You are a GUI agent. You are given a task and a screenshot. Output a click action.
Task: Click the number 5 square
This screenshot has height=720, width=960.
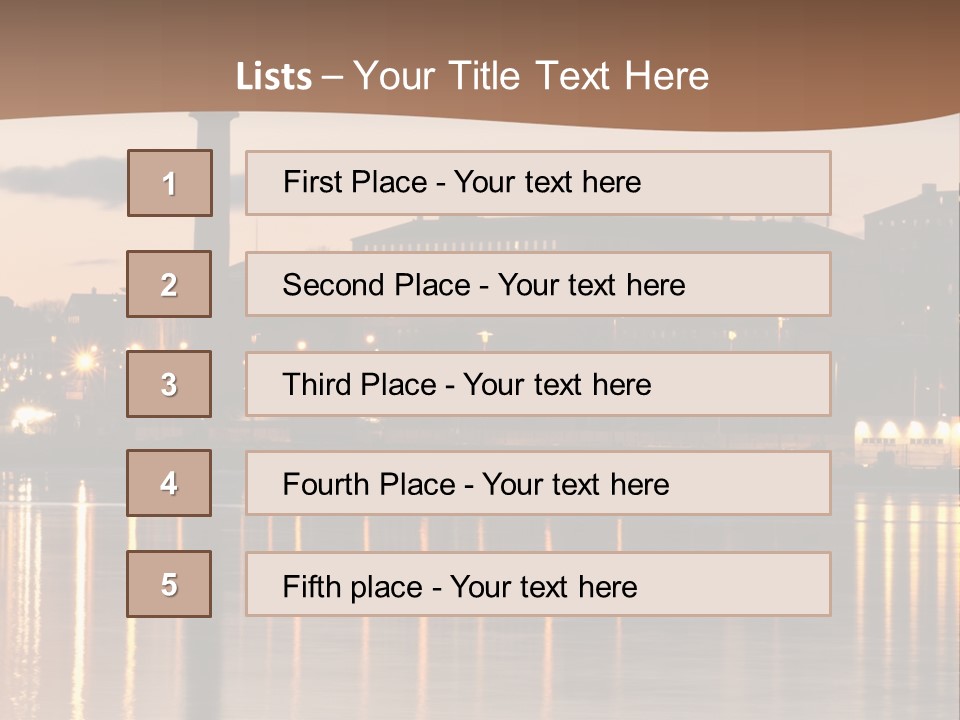(169, 584)
